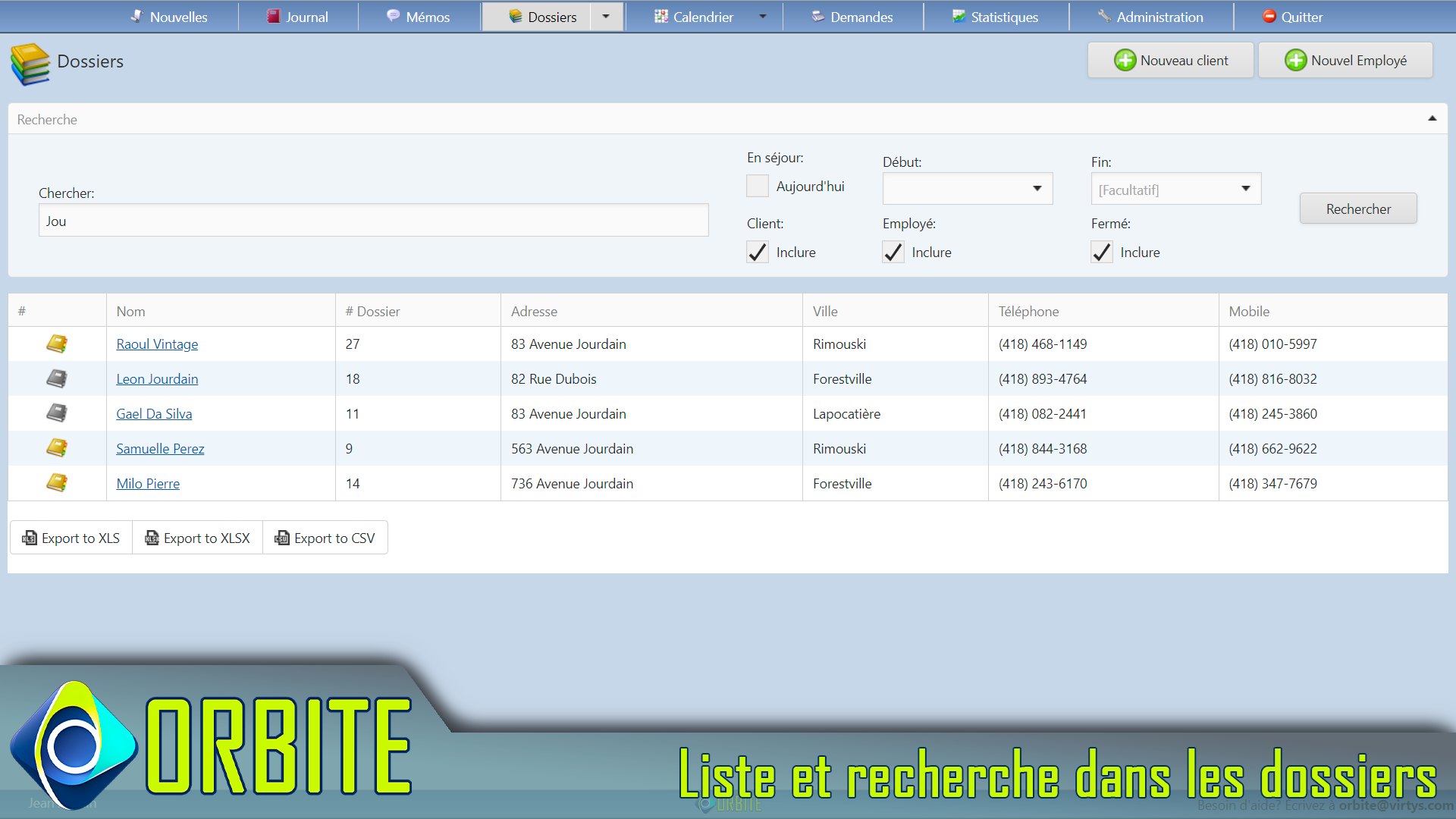The image size is (1456, 819).
Task: Click the Adresse column header
Action: point(651,311)
